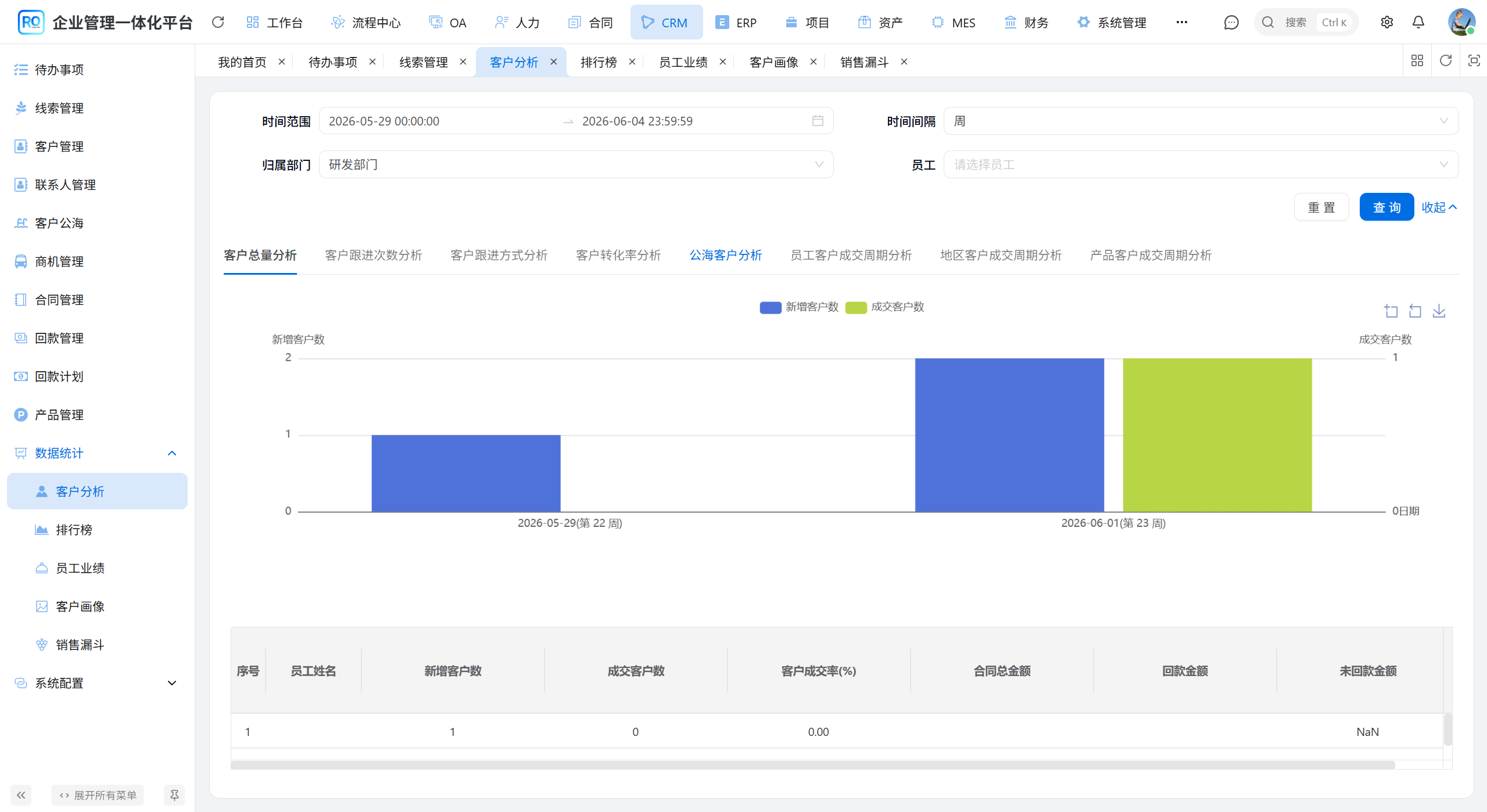Open the MES top module
Screen dimensions: 1487x812
[x=953, y=23]
